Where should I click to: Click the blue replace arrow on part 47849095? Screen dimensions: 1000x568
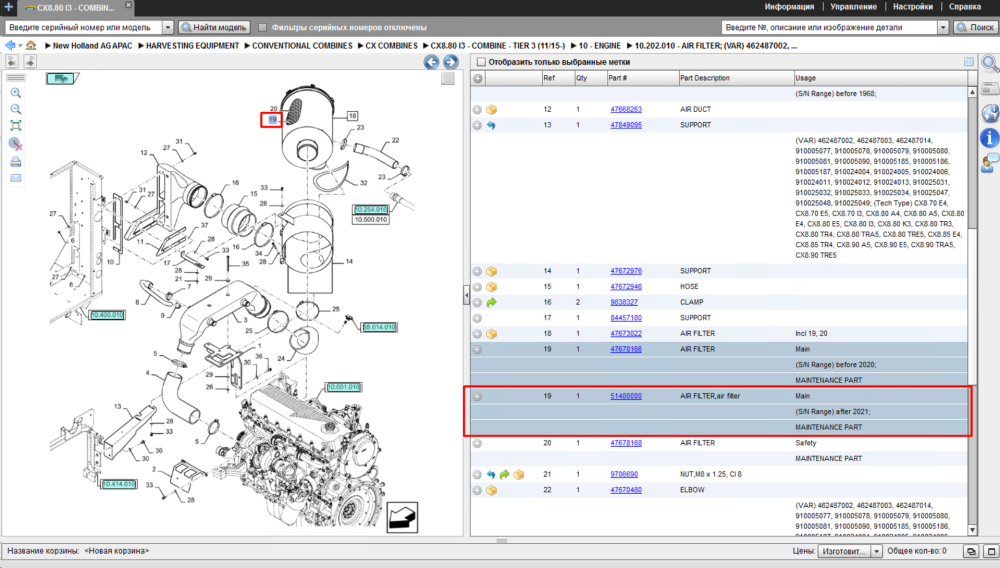[491, 126]
